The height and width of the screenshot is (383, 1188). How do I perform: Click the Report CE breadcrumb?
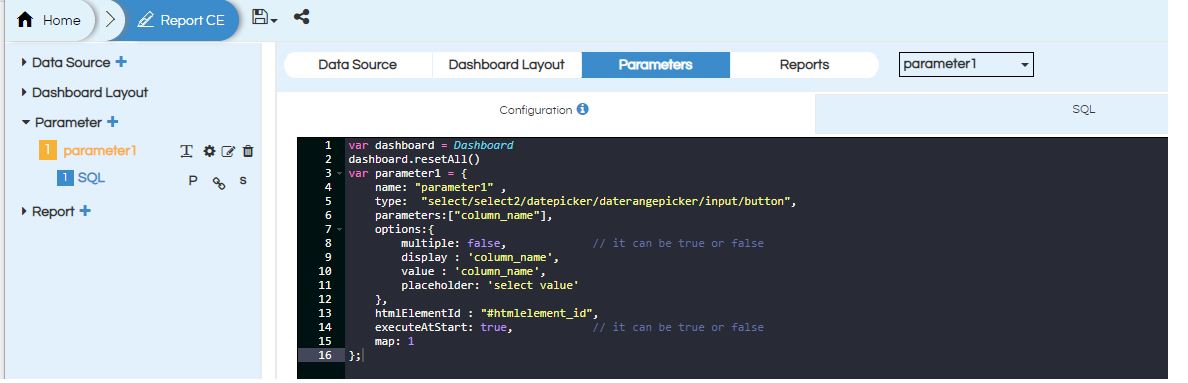click(182, 20)
